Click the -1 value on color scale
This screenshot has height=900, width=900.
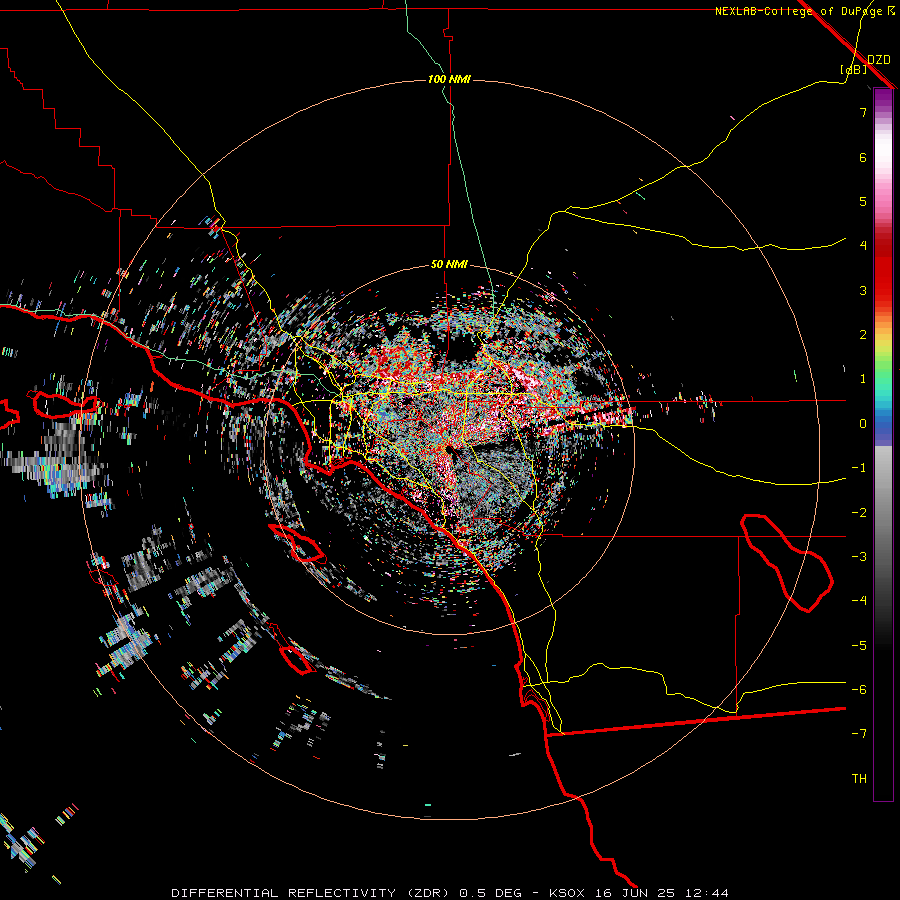click(859, 468)
